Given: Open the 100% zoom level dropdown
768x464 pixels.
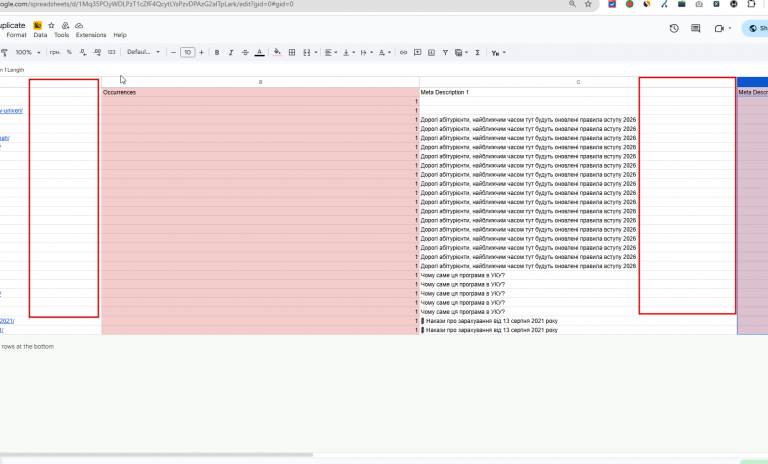Looking at the screenshot, I should tap(28, 52).
